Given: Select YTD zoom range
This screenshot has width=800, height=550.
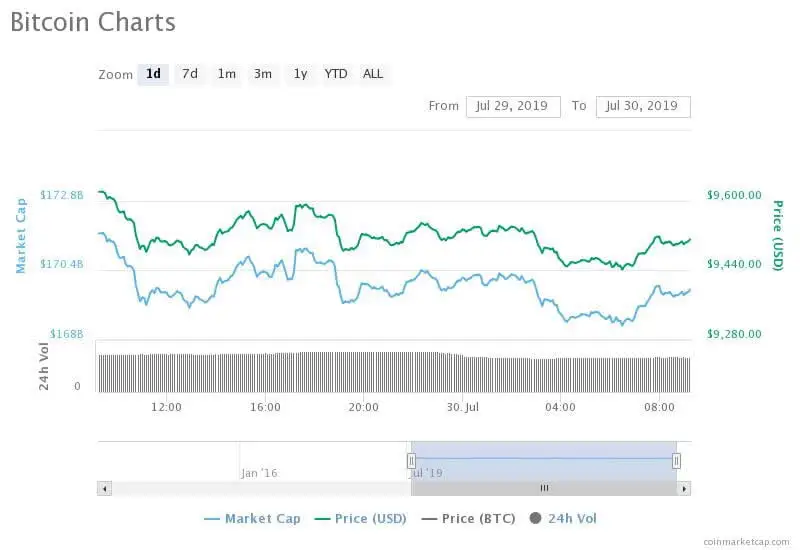Looking at the screenshot, I should [336, 74].
